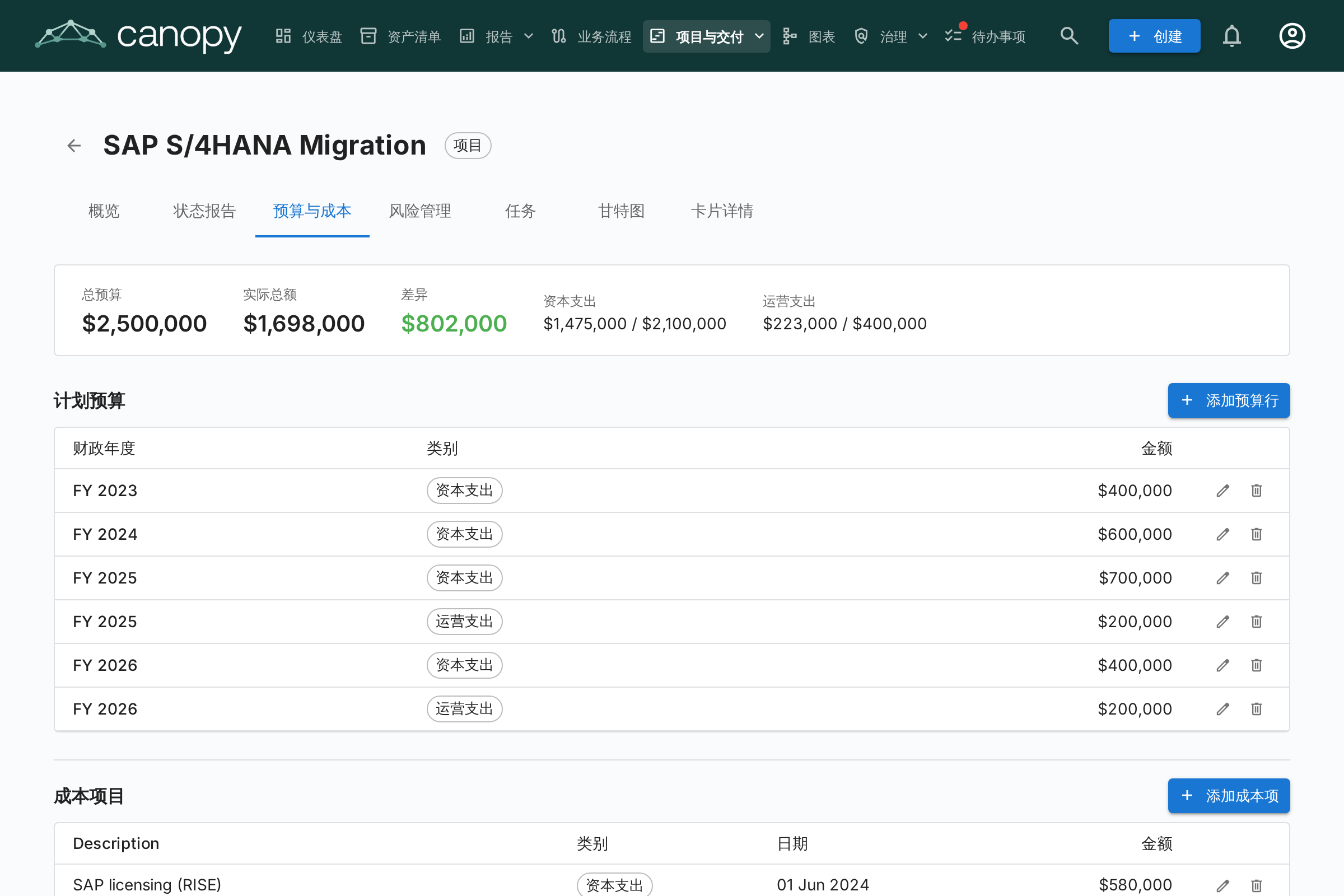Click the 01 Jun 2024 date cell
Image resolution: width=1344 pixels, height=896 pixels.
[x=823, y=885]
